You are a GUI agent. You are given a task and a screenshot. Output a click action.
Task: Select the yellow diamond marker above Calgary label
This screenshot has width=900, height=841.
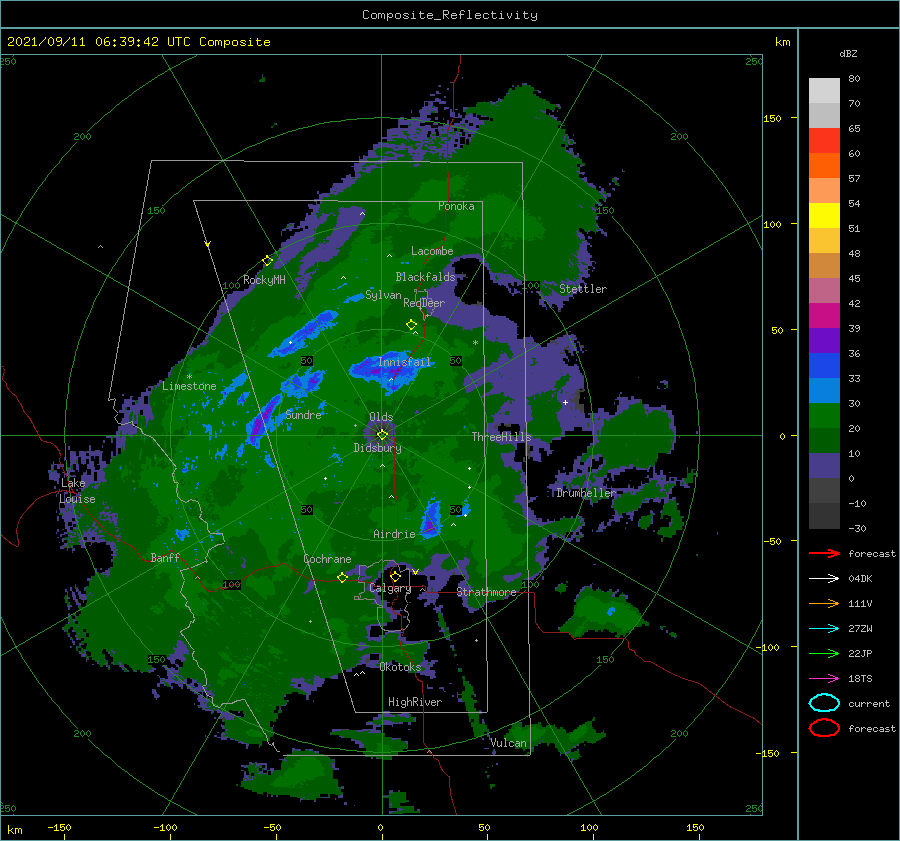(x=395, y=576)
